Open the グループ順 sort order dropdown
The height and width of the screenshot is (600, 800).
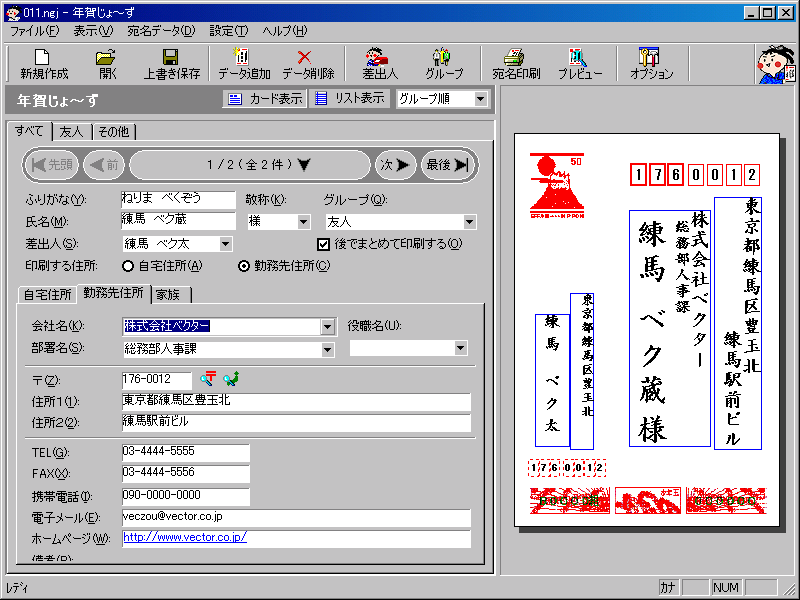pyautogui.click(x=480, y=99)
